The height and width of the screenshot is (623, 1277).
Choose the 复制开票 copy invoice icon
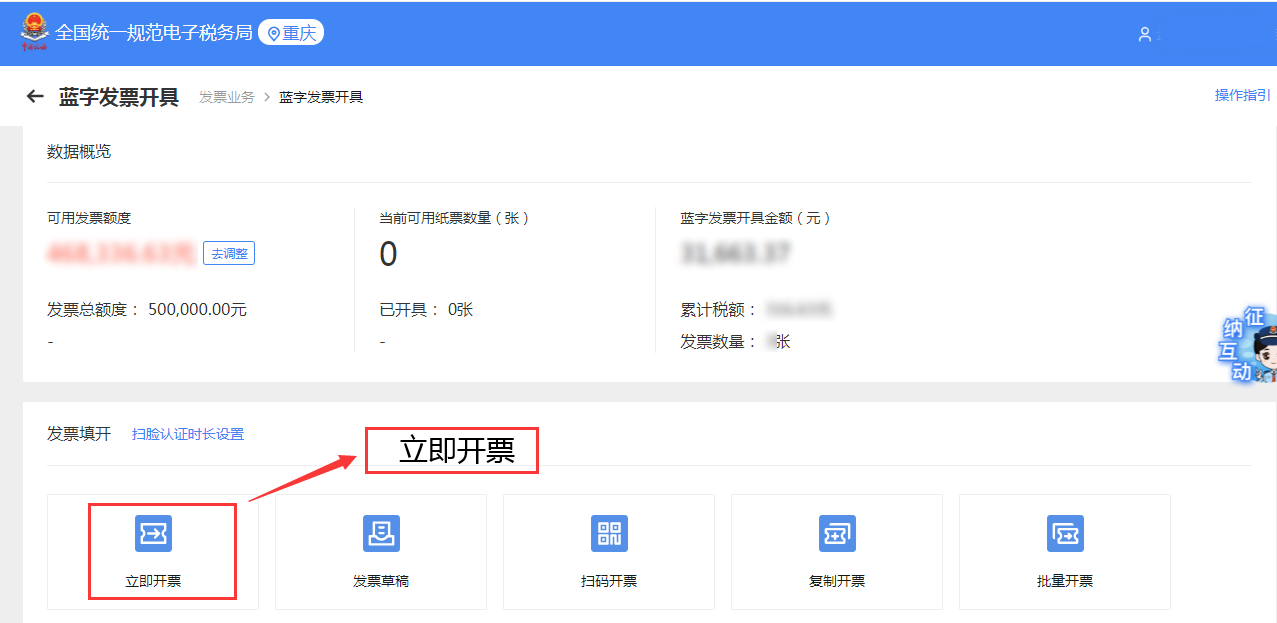click(837, 534)
